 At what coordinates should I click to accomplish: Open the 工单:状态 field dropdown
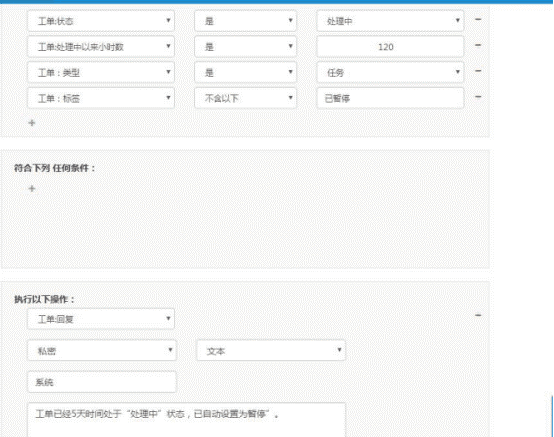tap(101, 21)
